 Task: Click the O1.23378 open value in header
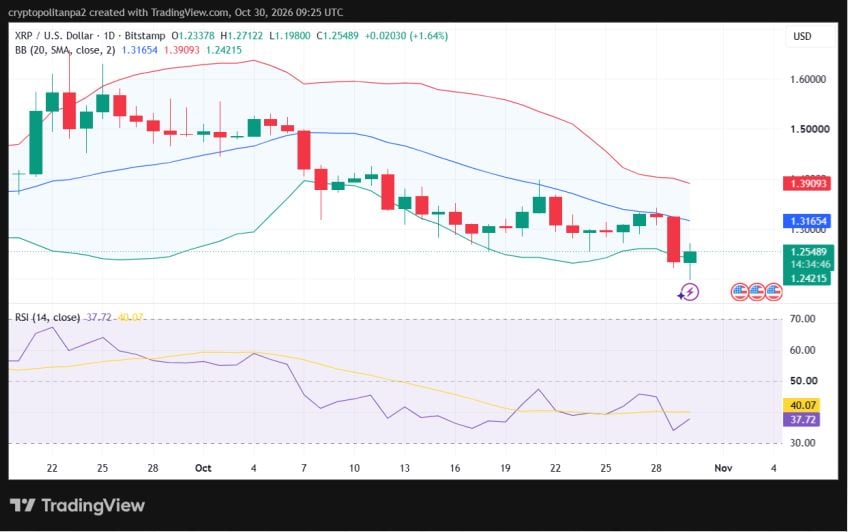[x=193, y=36]
